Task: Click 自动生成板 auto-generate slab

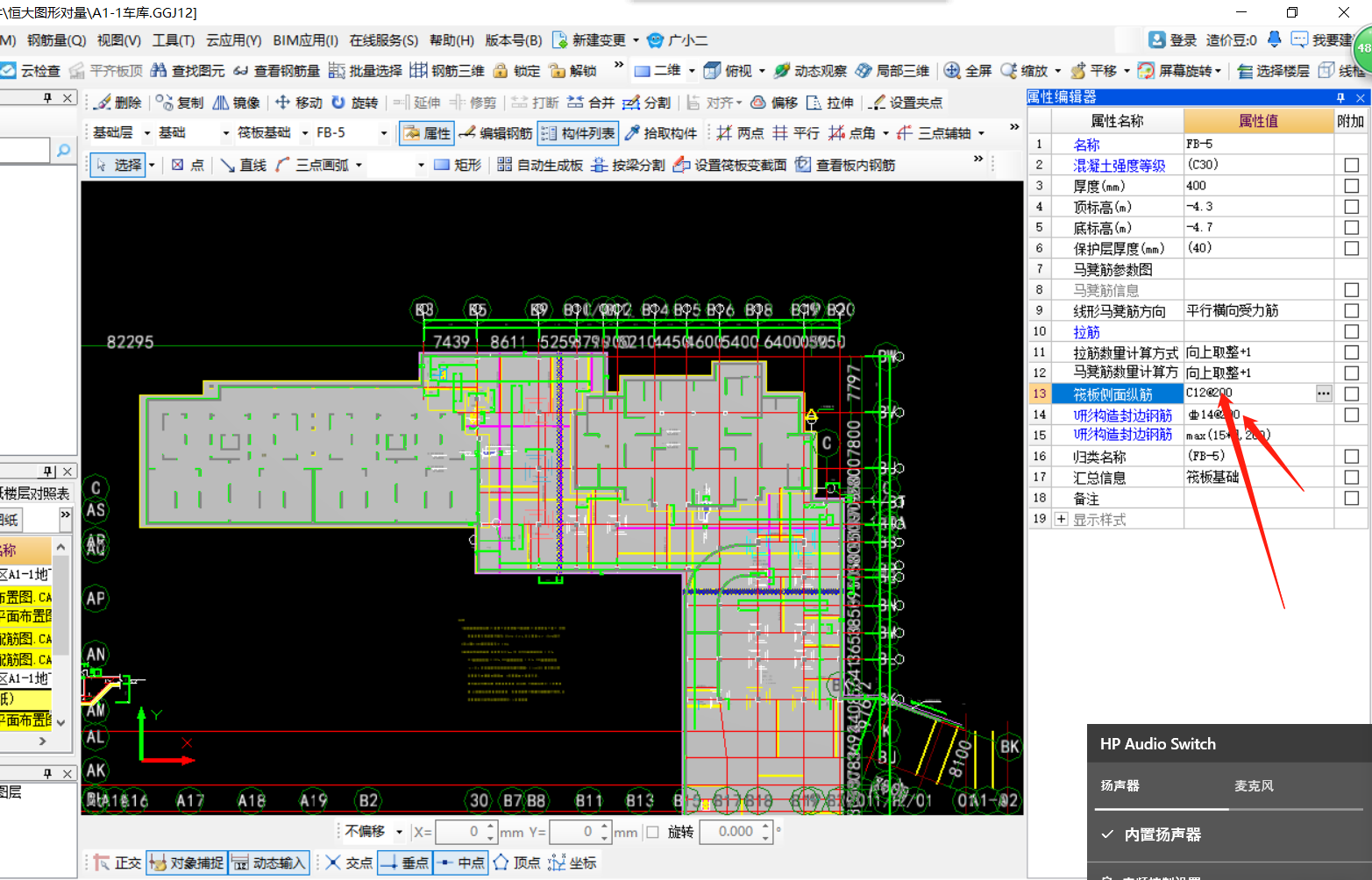Action: tap(540, 165)
